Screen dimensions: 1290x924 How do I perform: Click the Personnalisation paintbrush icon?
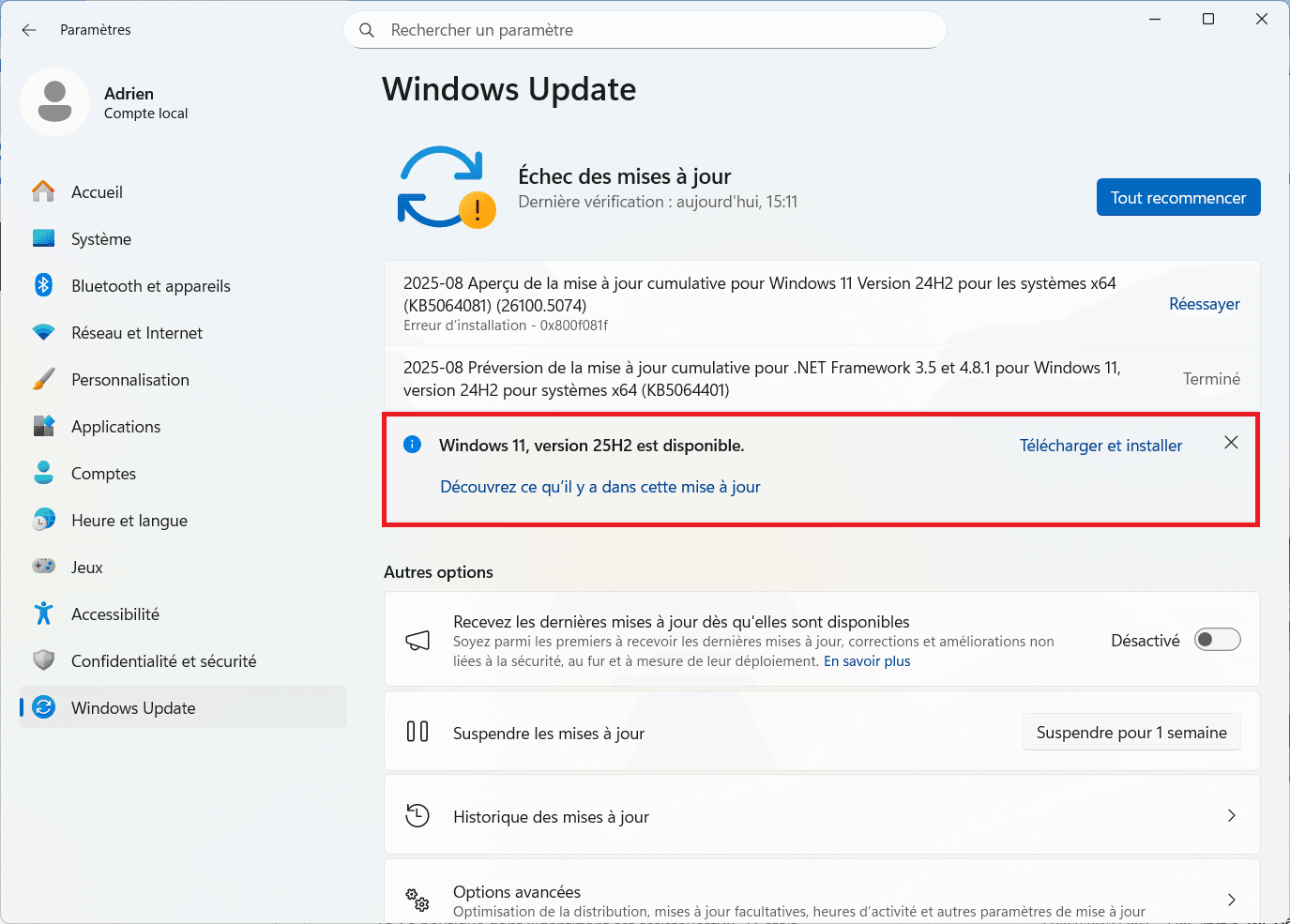point(43,379)
